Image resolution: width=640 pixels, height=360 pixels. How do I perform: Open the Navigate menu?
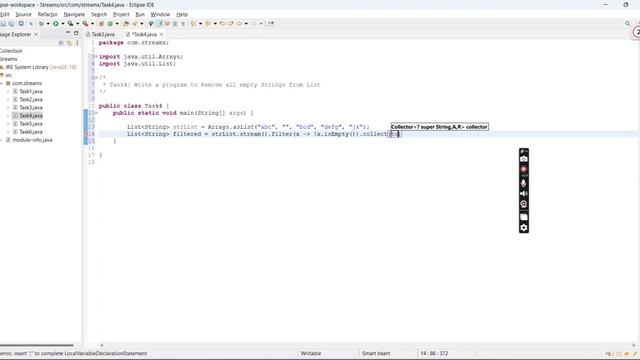74,14
